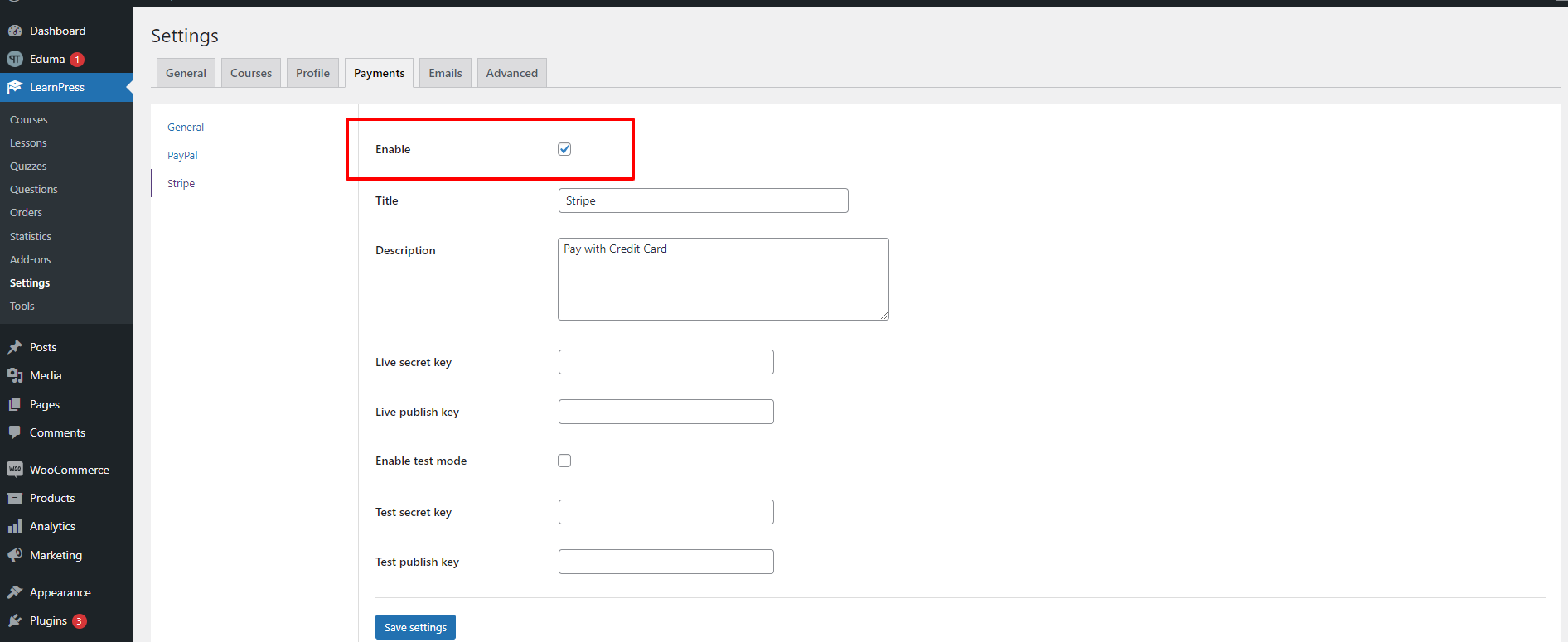Click the Description text area

pyautogui.click(x=724, y=279)
